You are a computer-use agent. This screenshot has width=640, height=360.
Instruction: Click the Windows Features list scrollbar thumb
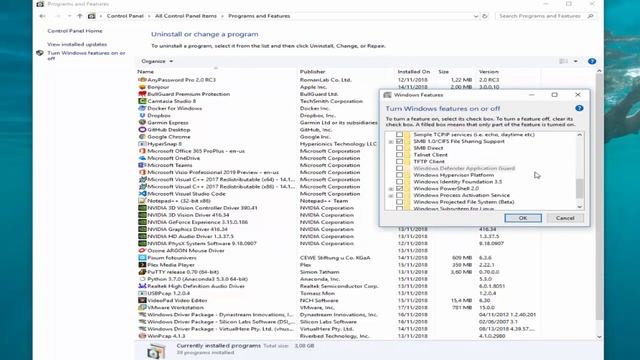click(x=580, y=189)
